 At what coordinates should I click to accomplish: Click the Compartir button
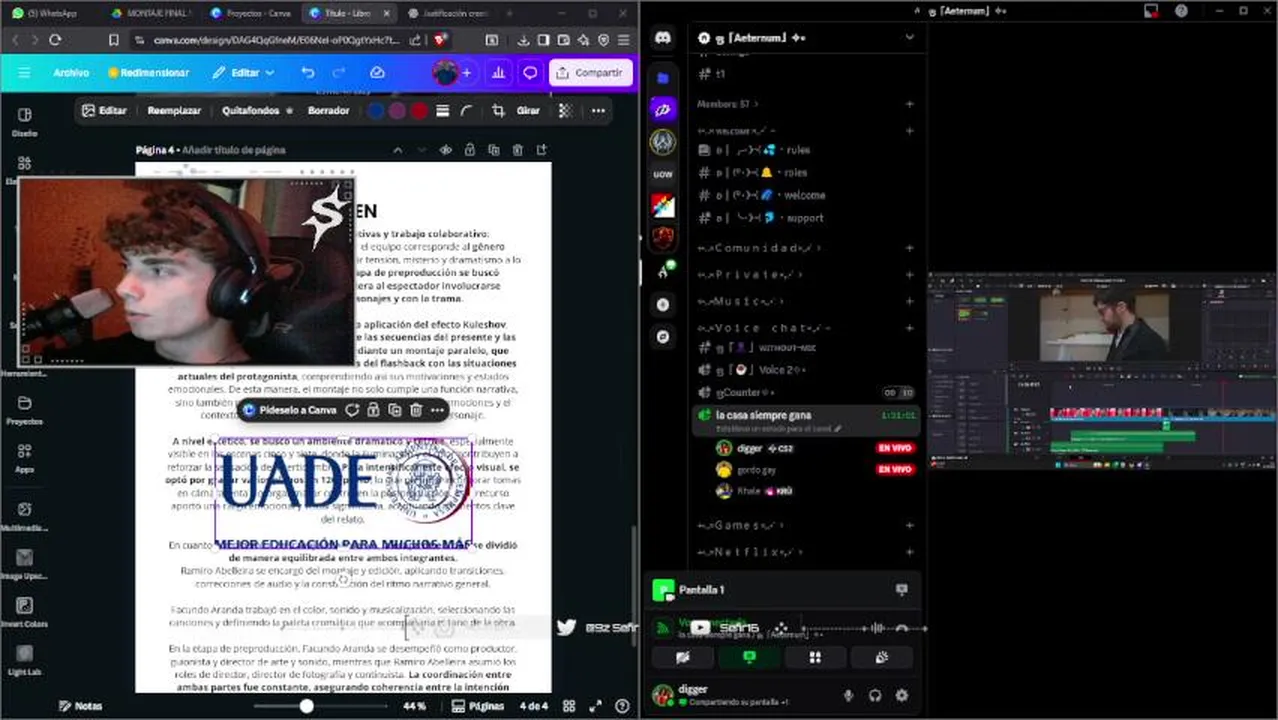point(590,73)
